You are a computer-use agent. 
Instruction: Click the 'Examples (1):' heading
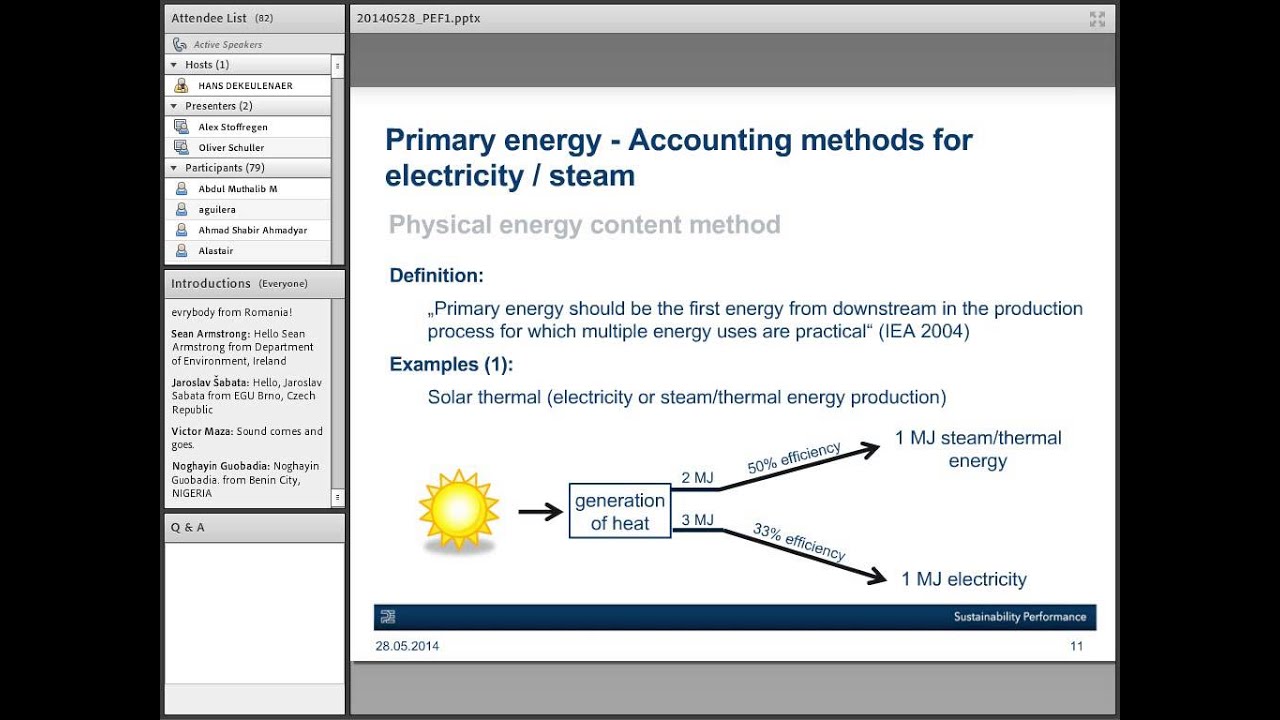pos(451,364)
